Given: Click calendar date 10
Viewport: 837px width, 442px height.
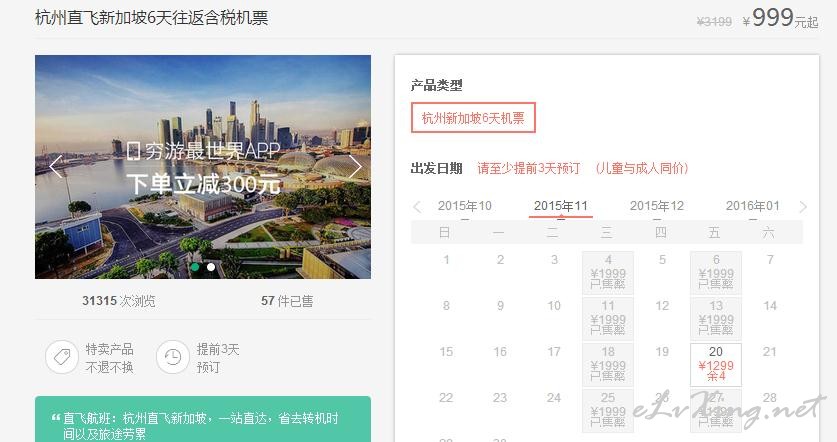Looking at the screenshot, I should pyautogui.click(x=554, y=306).
